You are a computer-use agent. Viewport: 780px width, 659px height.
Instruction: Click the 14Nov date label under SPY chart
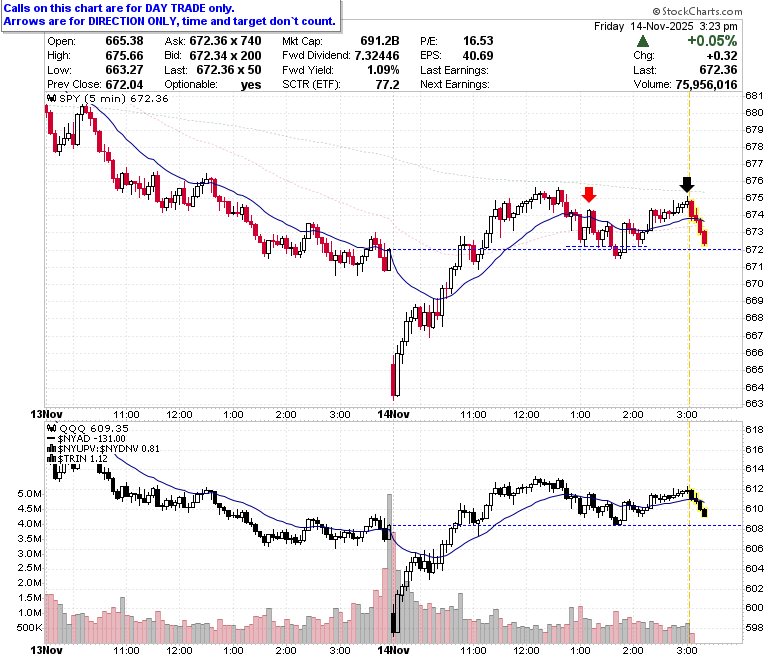(x=393, y=414)
